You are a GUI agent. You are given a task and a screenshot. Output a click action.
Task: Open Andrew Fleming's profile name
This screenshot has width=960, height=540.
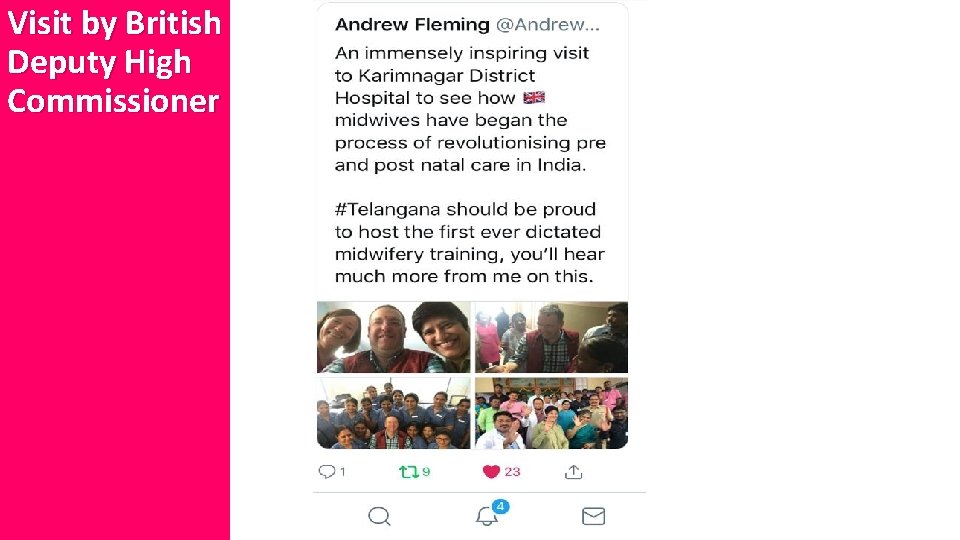pos(412,24)
